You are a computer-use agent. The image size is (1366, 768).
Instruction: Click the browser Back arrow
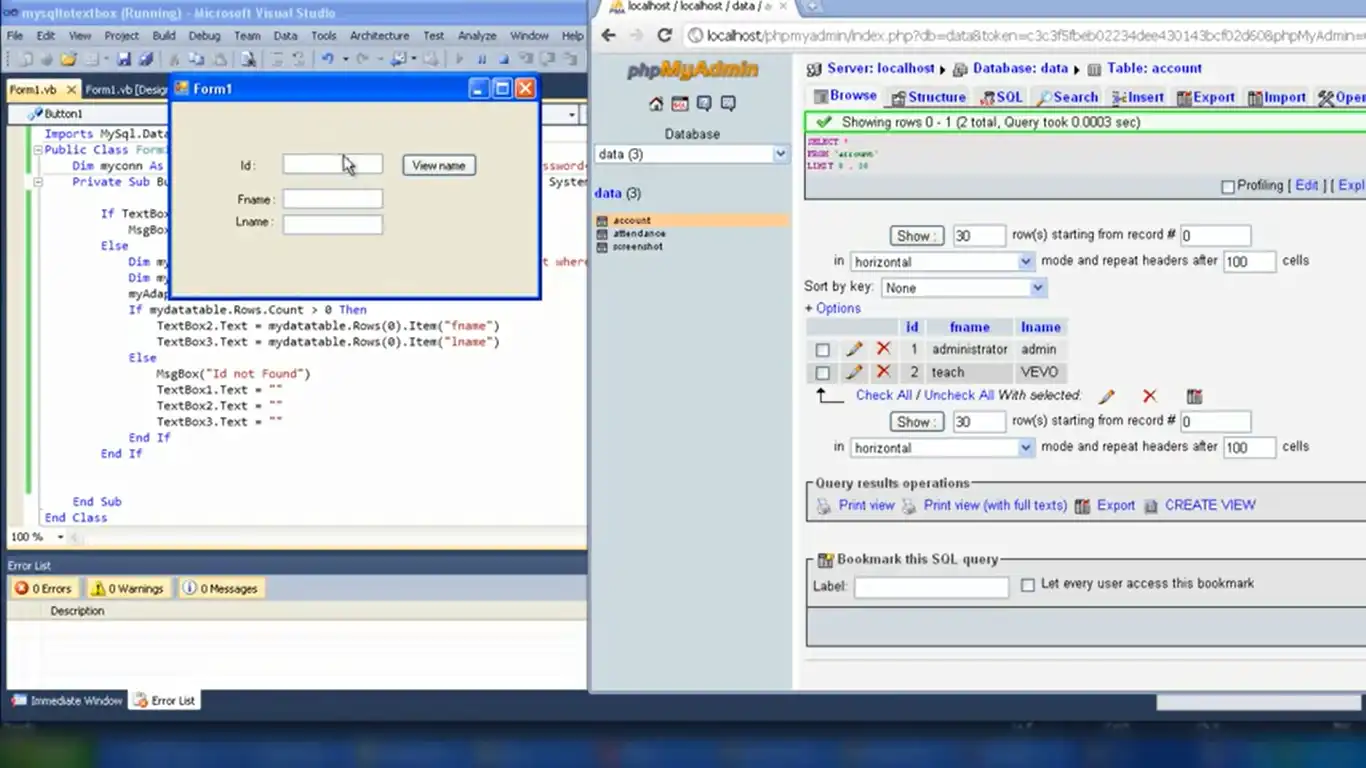click(608, 35)
